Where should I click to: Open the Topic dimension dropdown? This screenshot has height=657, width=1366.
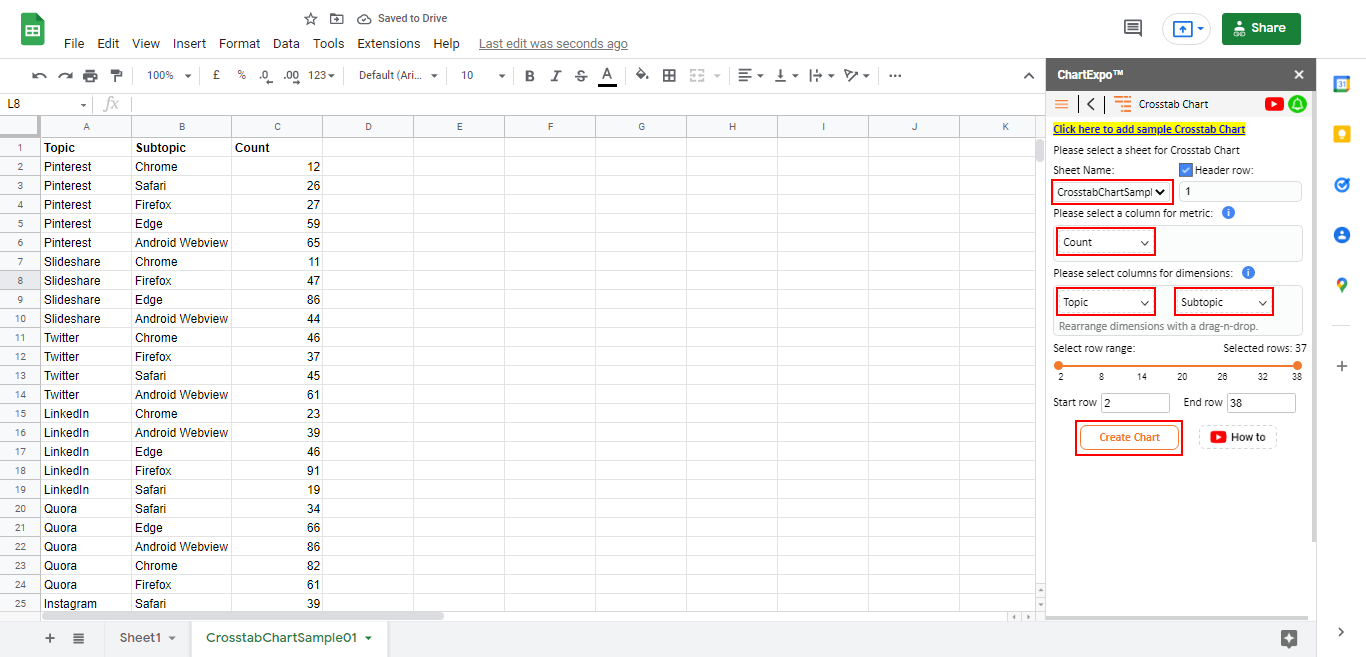[1106, 302]
